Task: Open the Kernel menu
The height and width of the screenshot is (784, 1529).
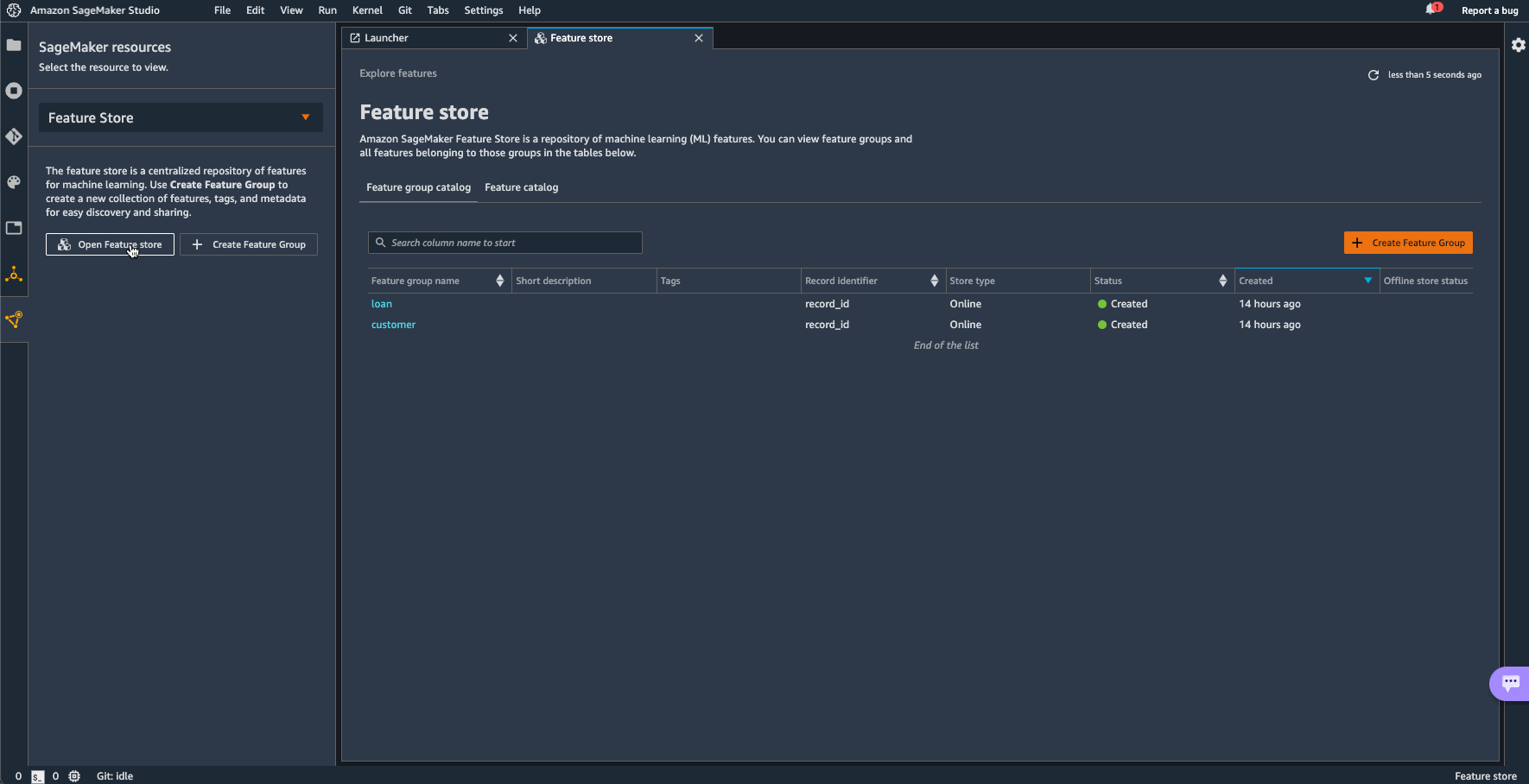Action: [367, 10]
